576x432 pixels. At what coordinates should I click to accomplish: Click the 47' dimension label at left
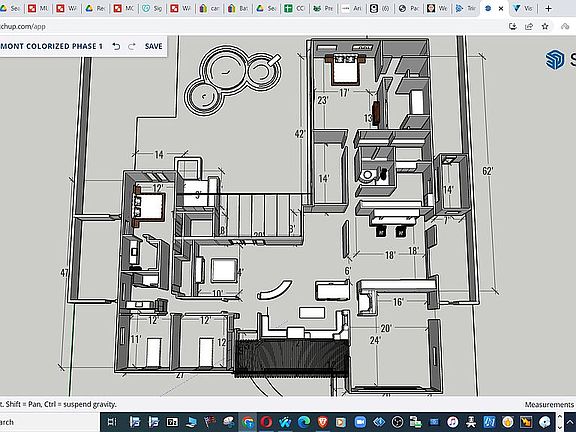65,273
